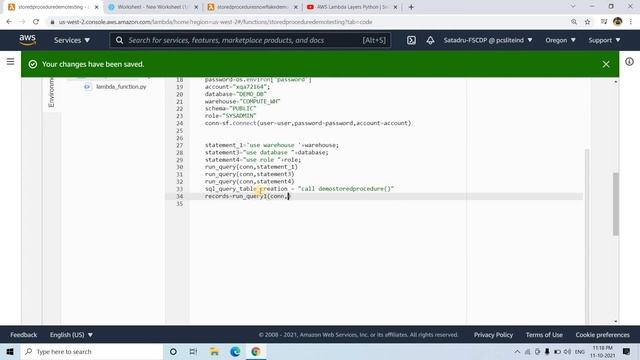Select lambda_function.py in file tree

tap(121, 87)
